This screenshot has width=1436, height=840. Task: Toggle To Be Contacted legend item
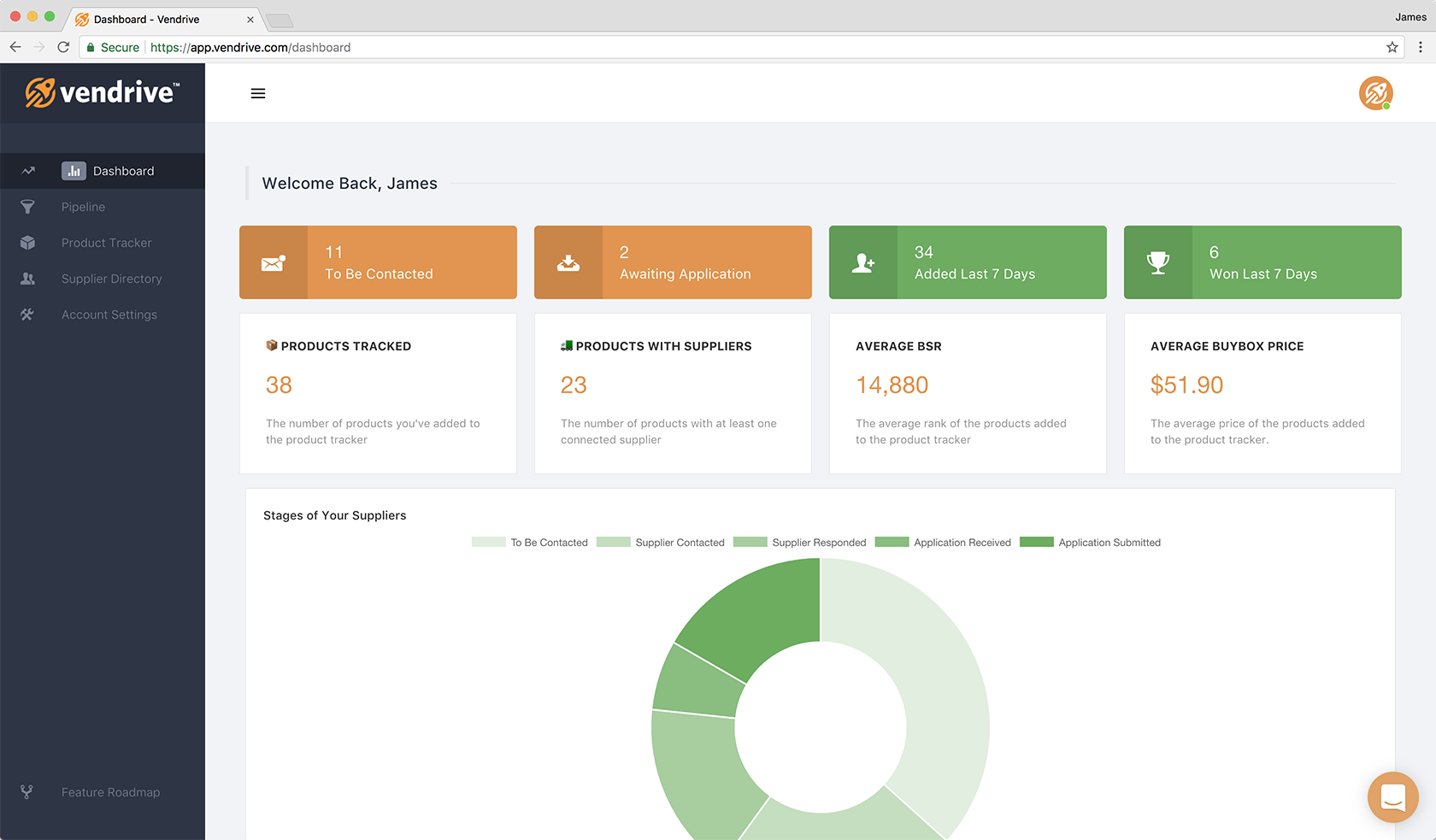coord(530,543)
